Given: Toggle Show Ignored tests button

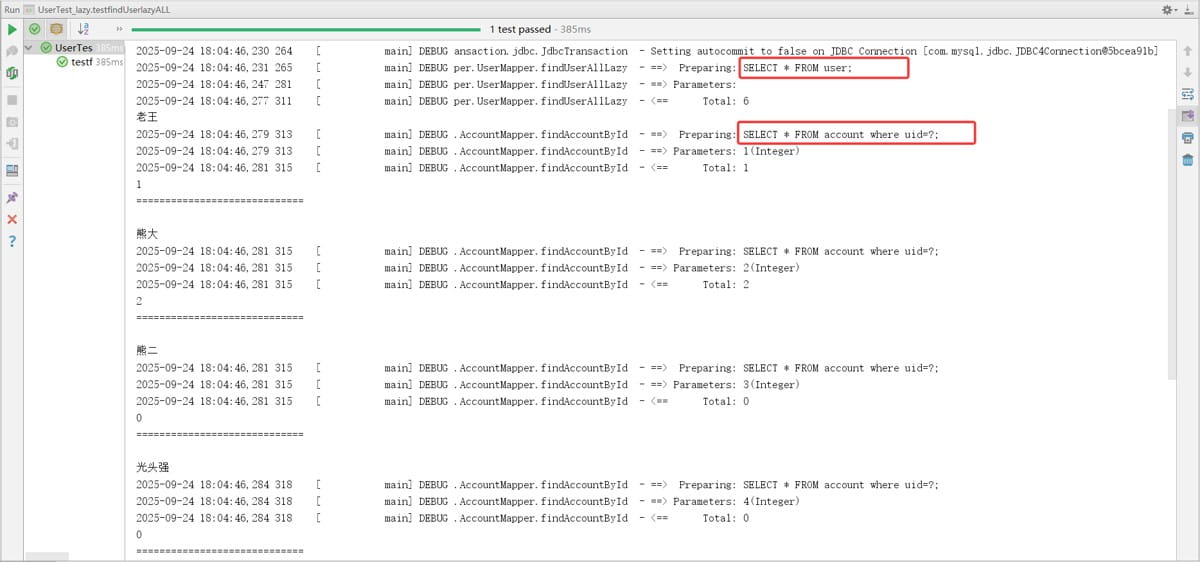Looking at the screenshot, I should coord(56,30).
